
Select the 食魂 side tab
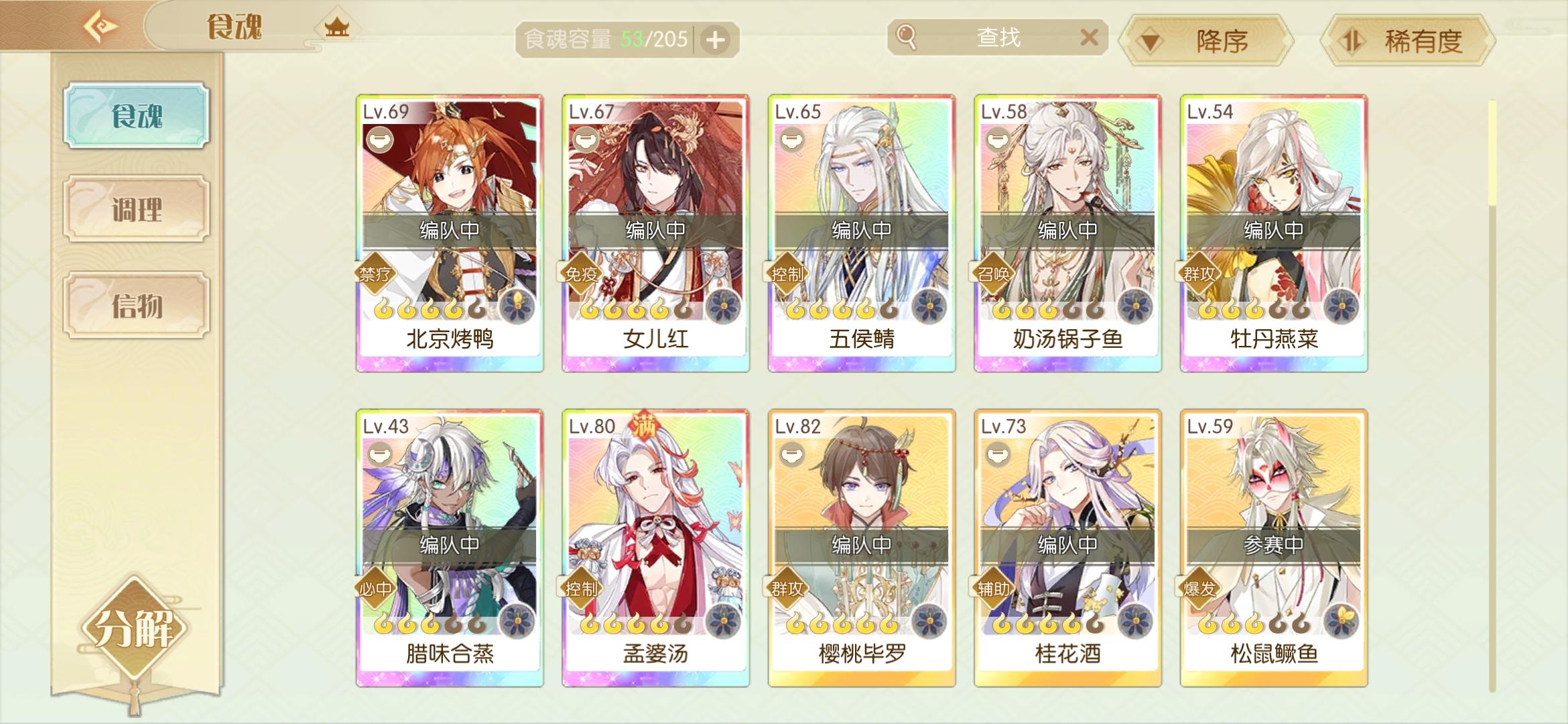click(137, 116)
